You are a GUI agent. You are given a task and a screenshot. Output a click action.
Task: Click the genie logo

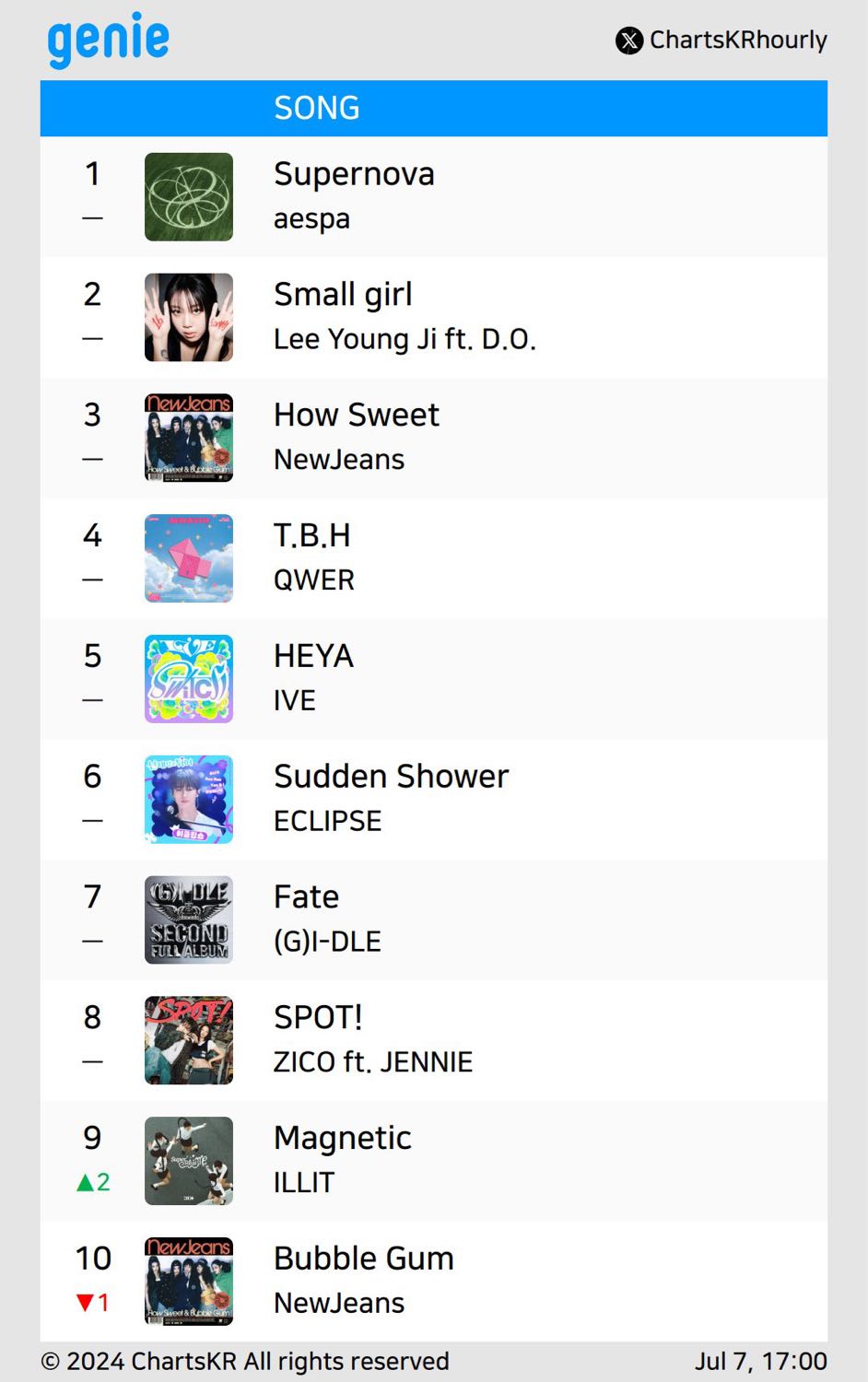coord(108,40)
